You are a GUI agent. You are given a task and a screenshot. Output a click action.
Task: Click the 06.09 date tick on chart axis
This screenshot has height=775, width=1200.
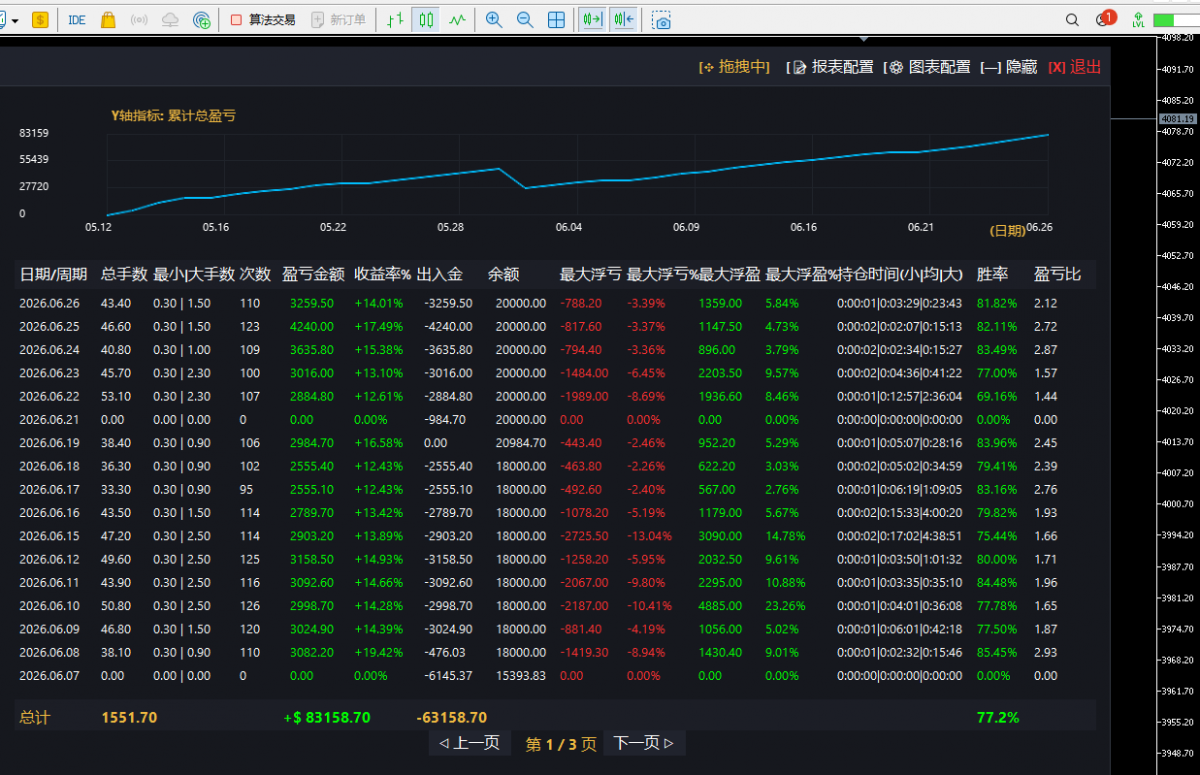tap(686, 228)
